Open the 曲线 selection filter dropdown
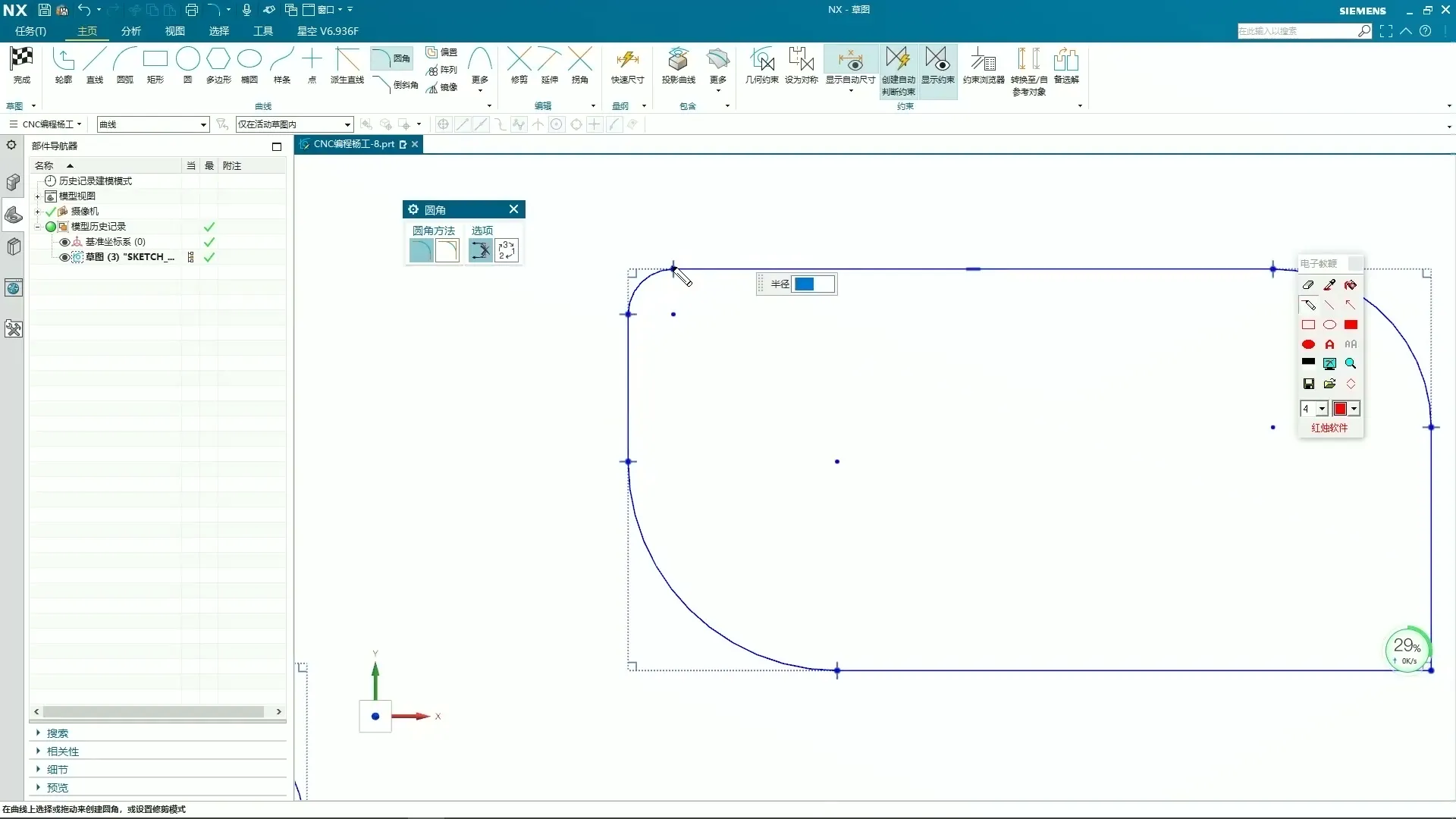The width and height of the screenshot is (1456, 819). click(x=203, y=124)
